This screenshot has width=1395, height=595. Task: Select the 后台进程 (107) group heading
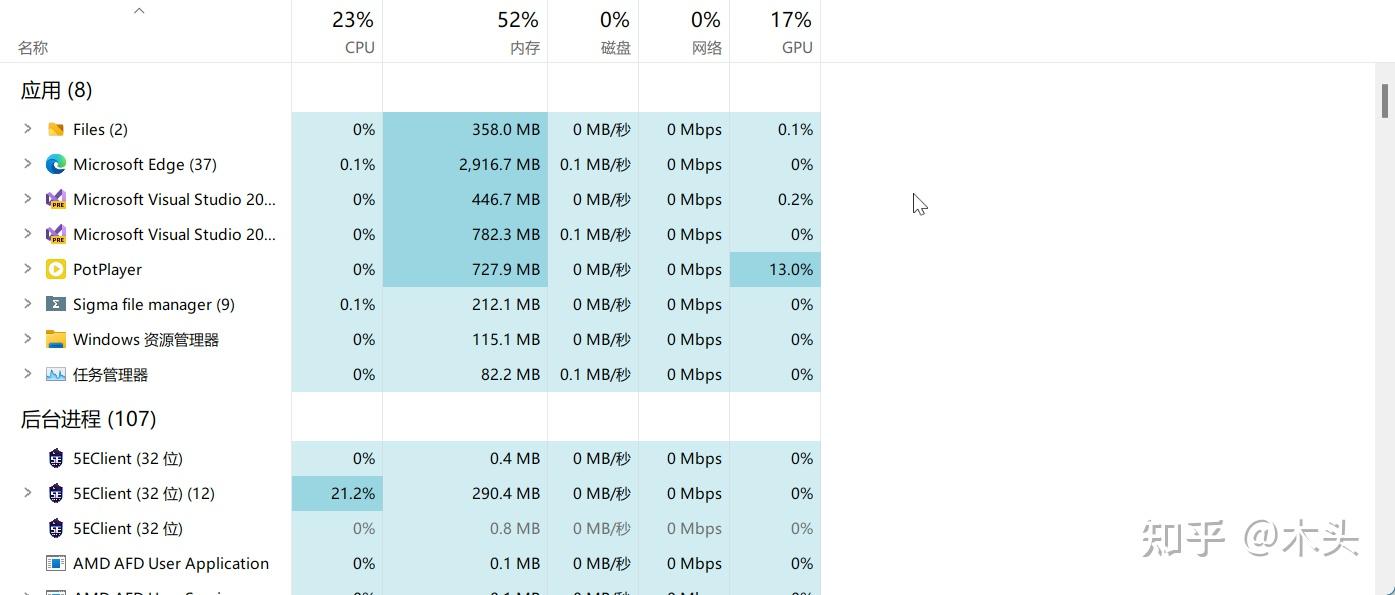pos(89,419)
